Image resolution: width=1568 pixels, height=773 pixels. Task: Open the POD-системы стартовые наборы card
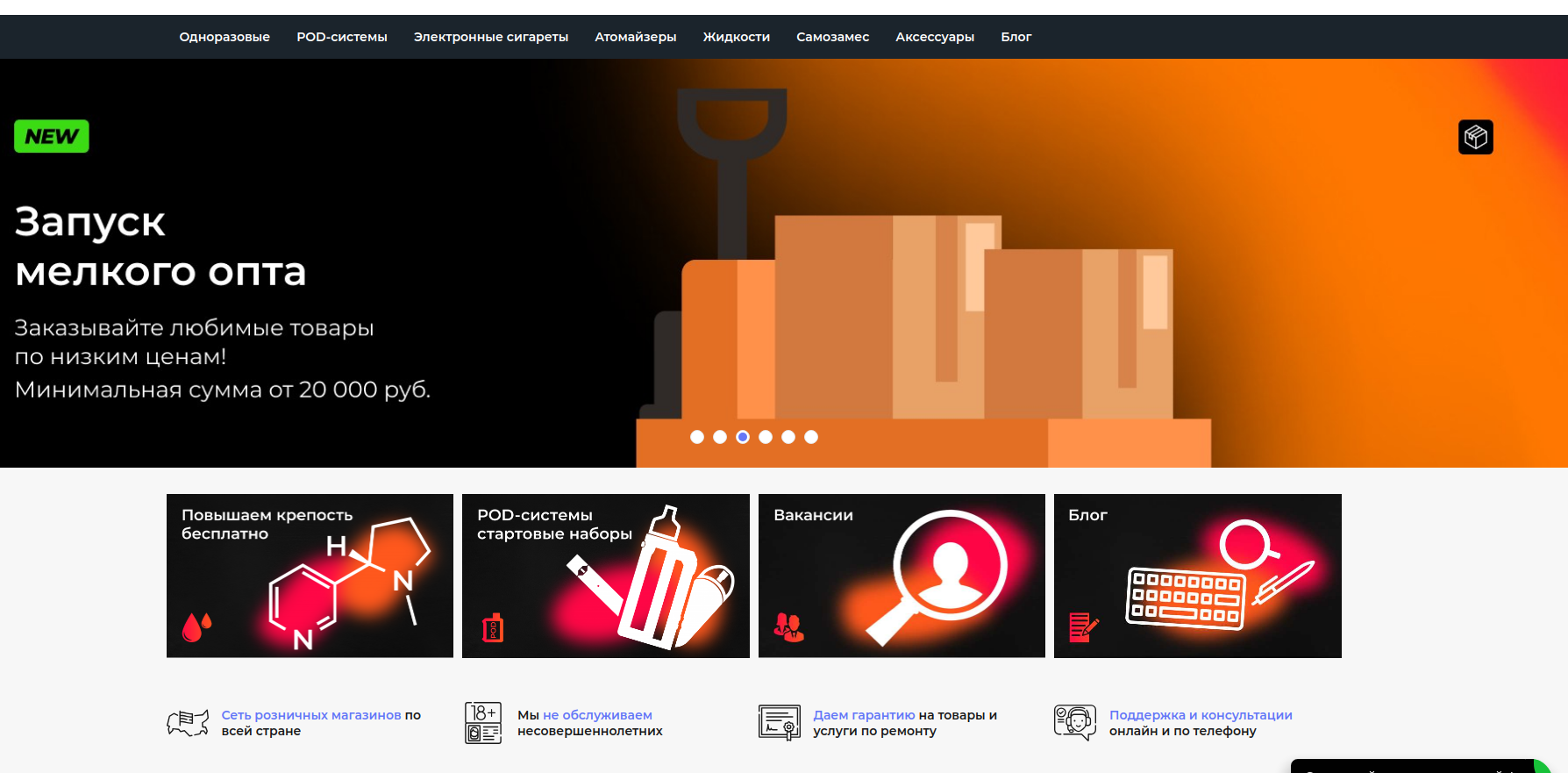605,576
